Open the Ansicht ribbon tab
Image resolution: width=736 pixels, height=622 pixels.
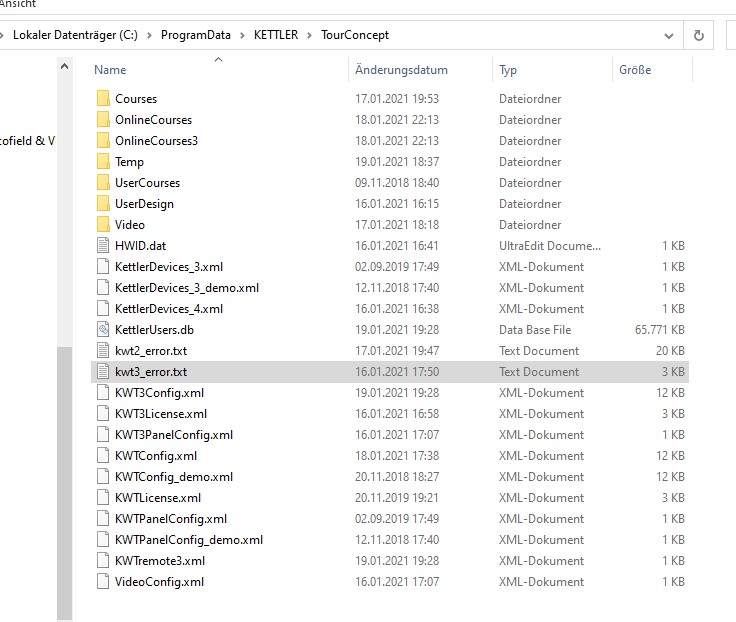coord(18,4)
